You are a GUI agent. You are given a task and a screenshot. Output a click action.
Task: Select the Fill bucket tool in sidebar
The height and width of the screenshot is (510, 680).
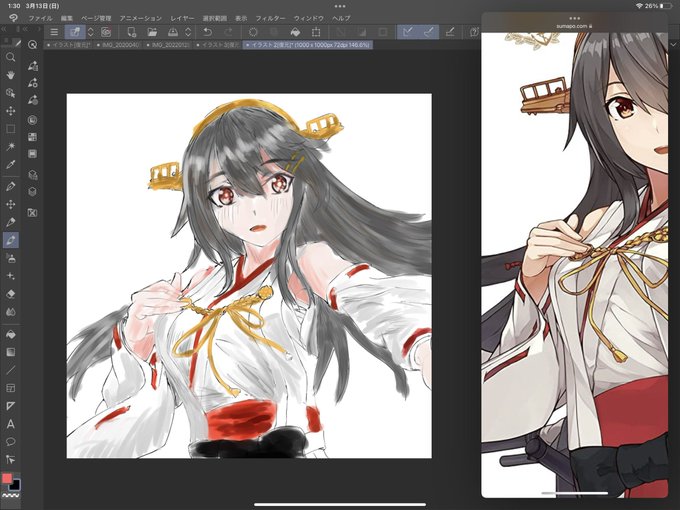10,334
